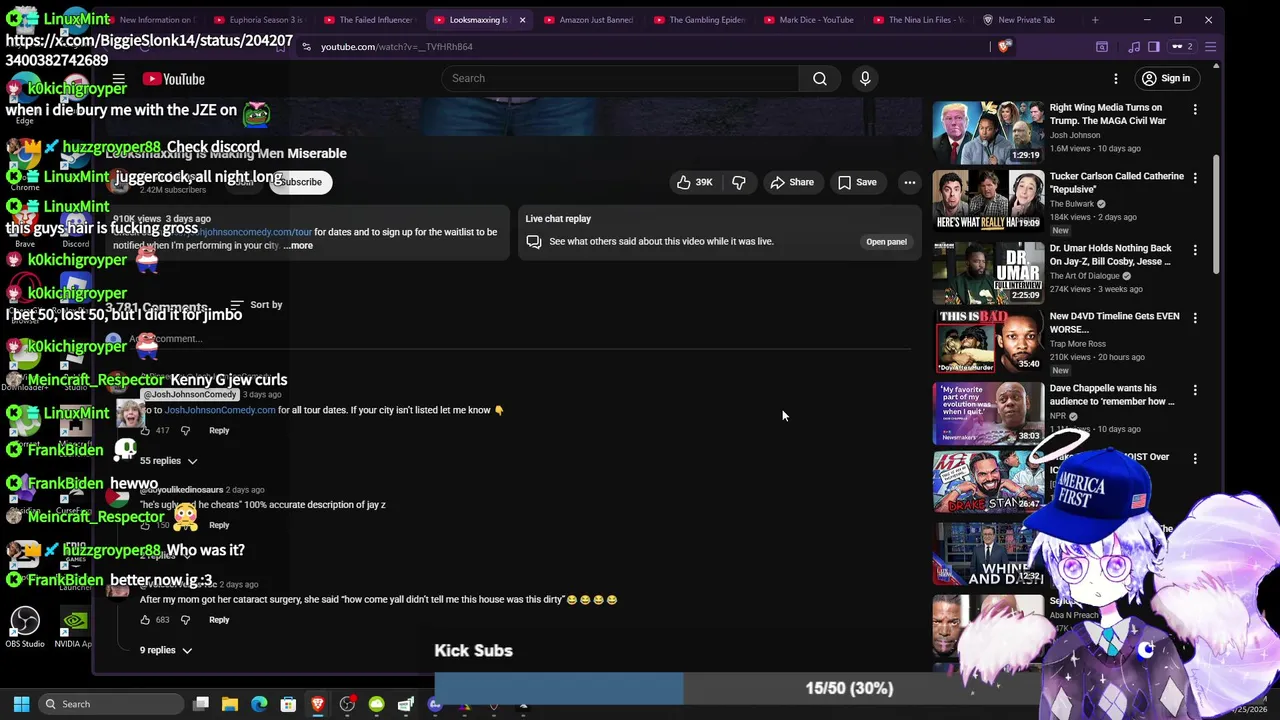The height and width of the screenshot is (720, 1280).
Task: Click the browser address bar URL
Action: click(397, 46)
